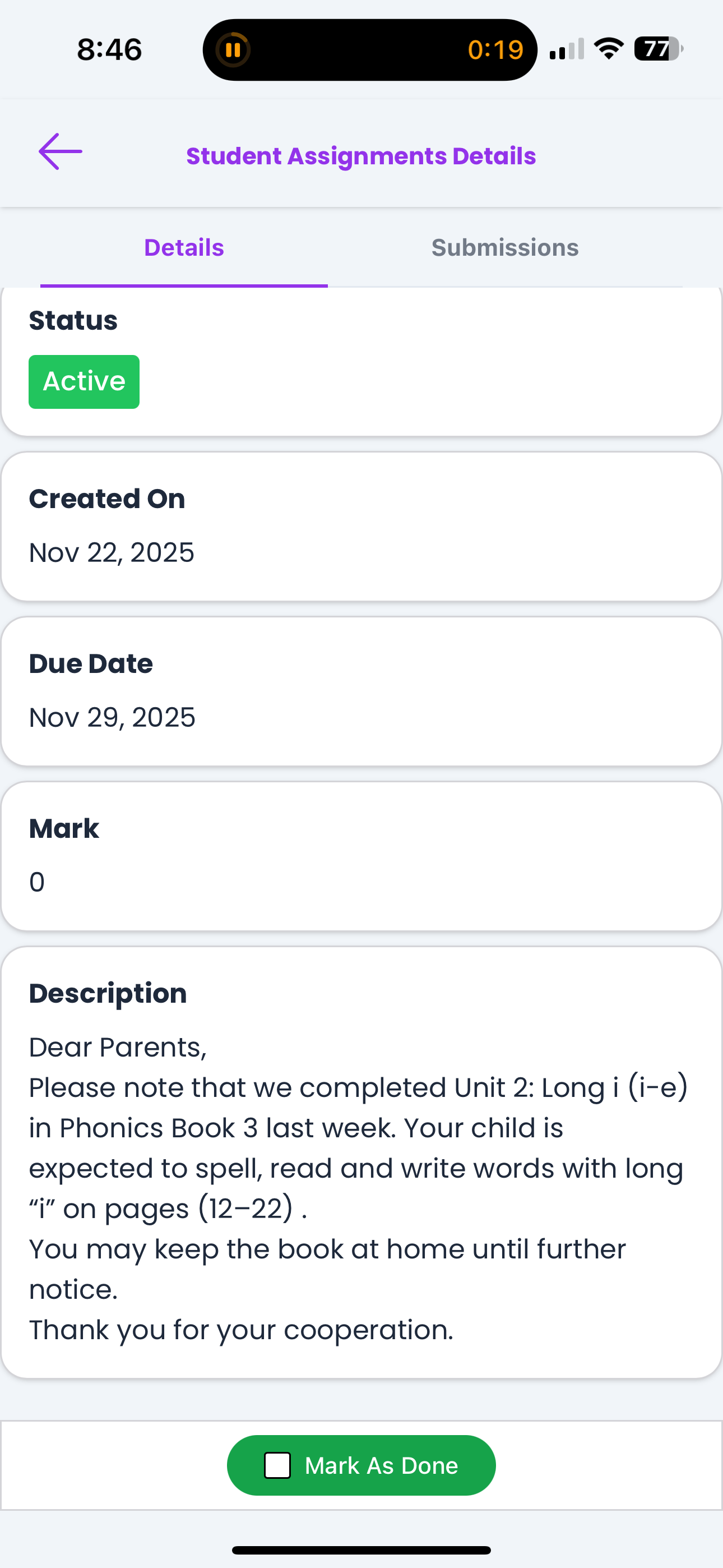Tap the orange pause recording icon

click(x=233, y=49)
